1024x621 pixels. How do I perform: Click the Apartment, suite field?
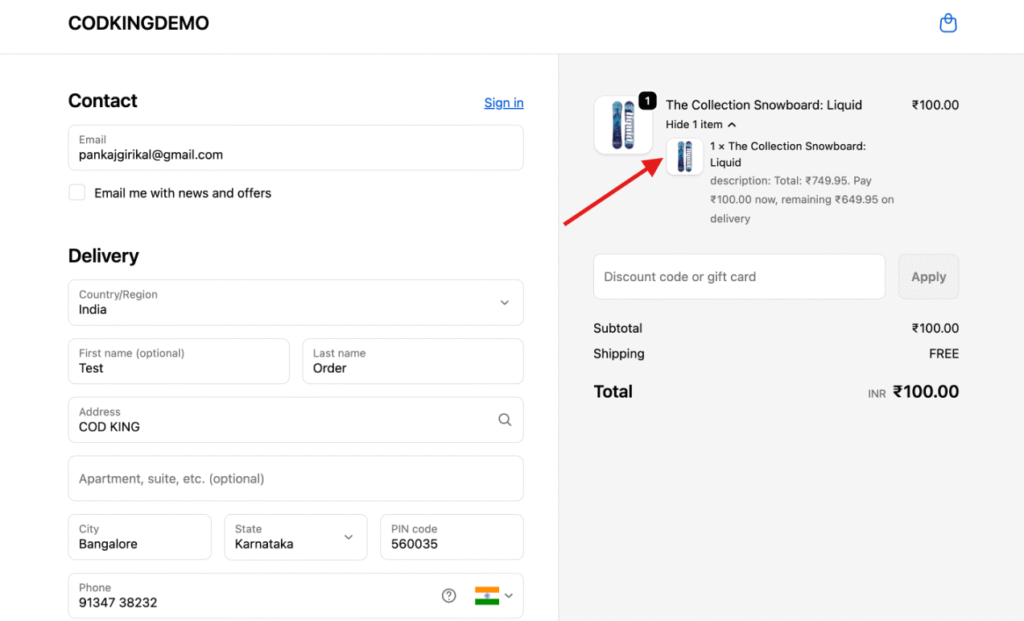(295, 479)
